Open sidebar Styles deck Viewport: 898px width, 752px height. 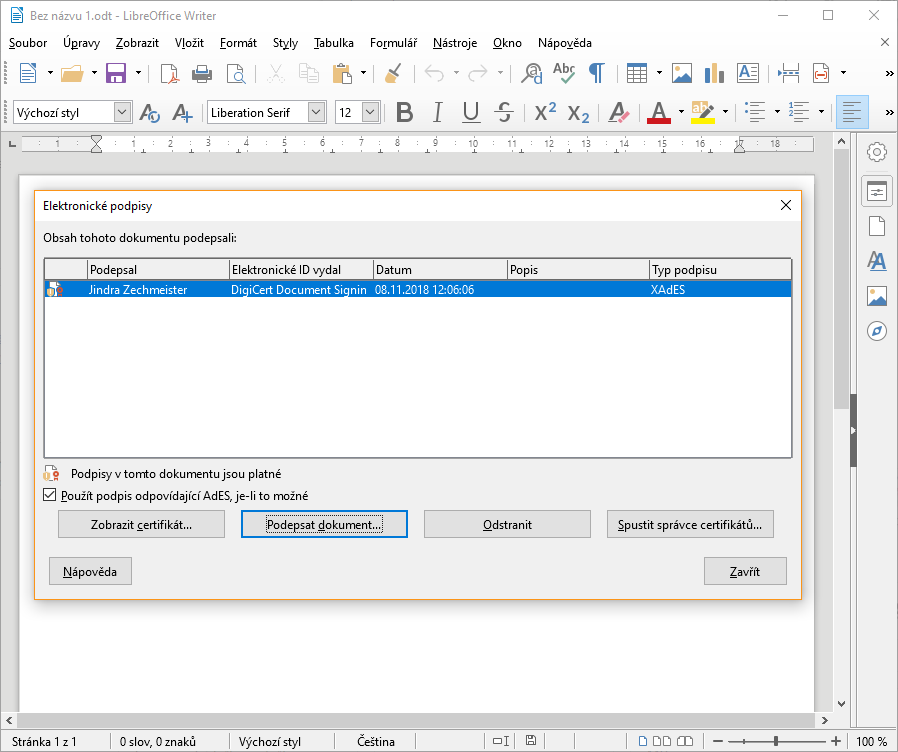click(877, 261)
